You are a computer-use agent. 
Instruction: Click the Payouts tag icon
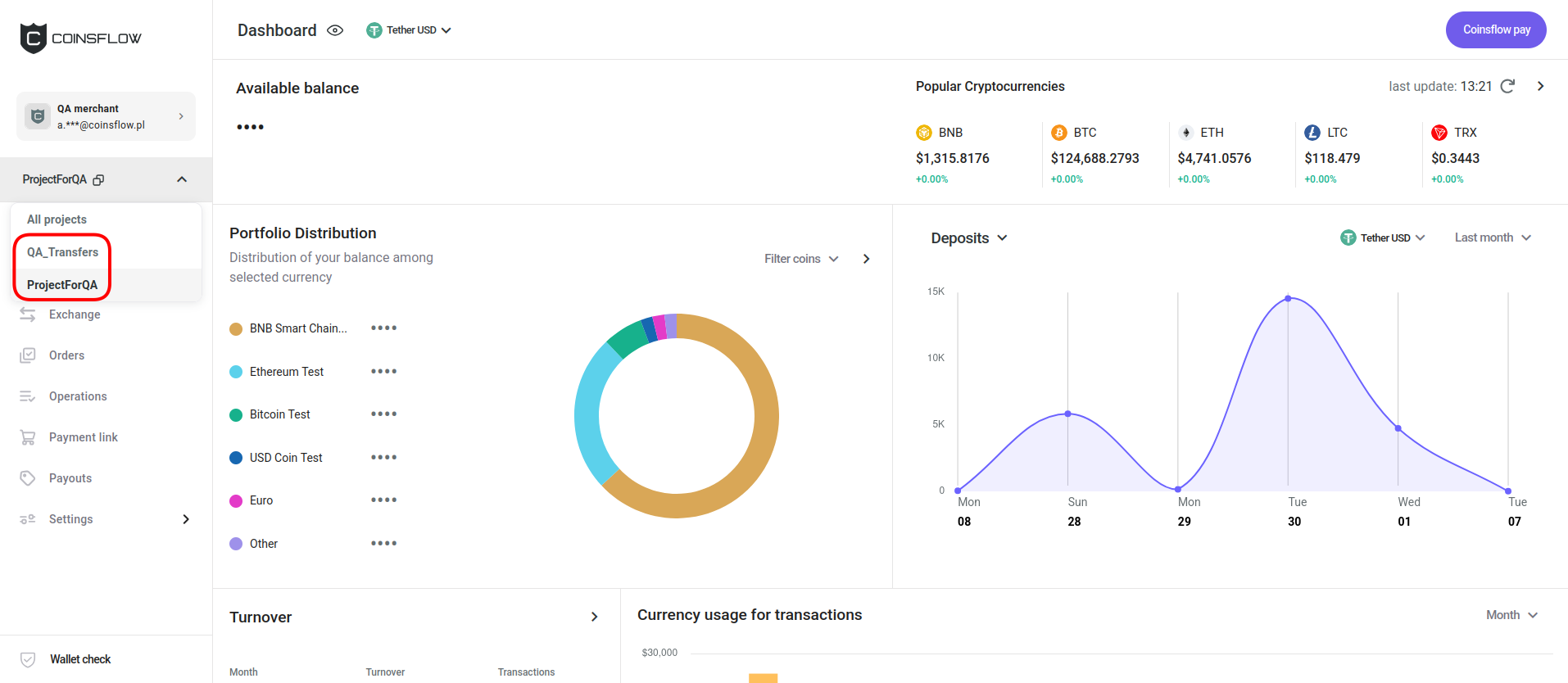tap(28, 478)
